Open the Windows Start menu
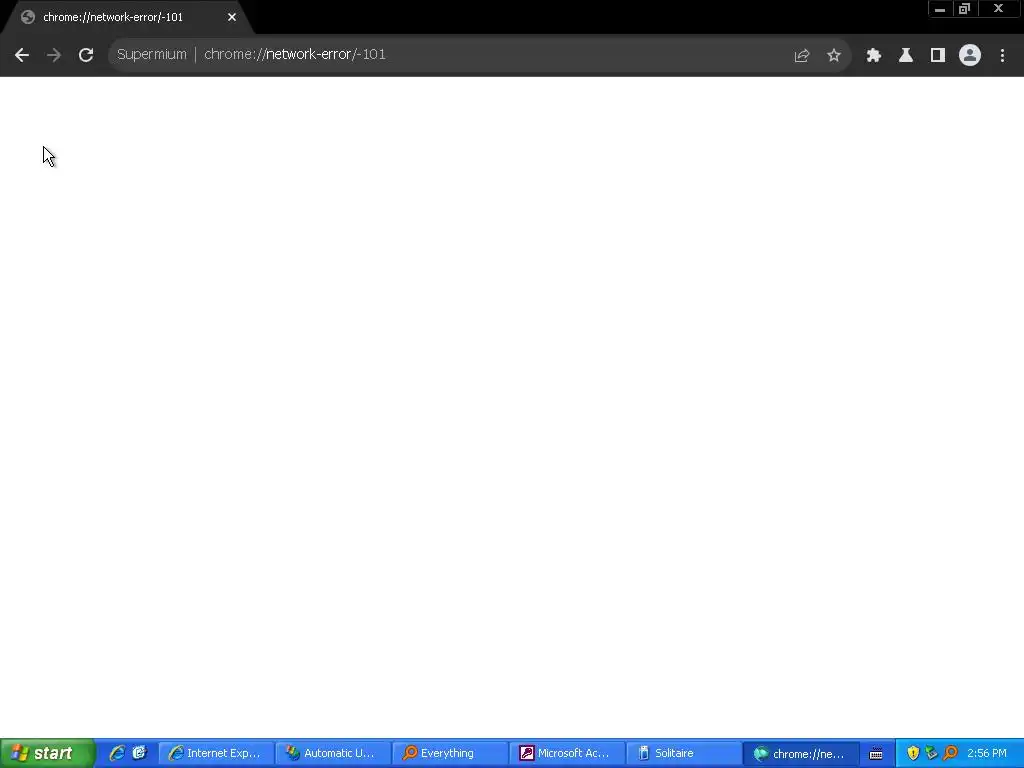Screen dimensions: 1024x768 click(47, 753)
